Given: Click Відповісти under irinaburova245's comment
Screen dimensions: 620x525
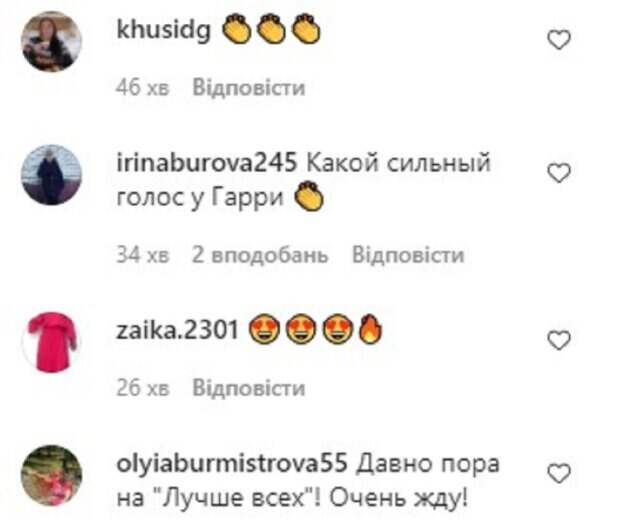Looking at the screenshot, I should point(408,255).
